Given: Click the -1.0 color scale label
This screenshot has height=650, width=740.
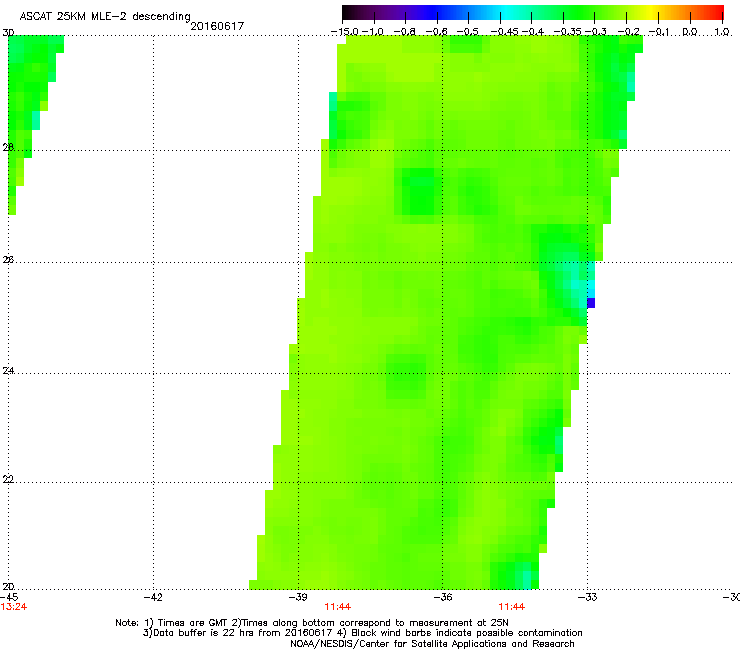Looking at the screenshot, I should pyautogui.click(x=372, y=32).
